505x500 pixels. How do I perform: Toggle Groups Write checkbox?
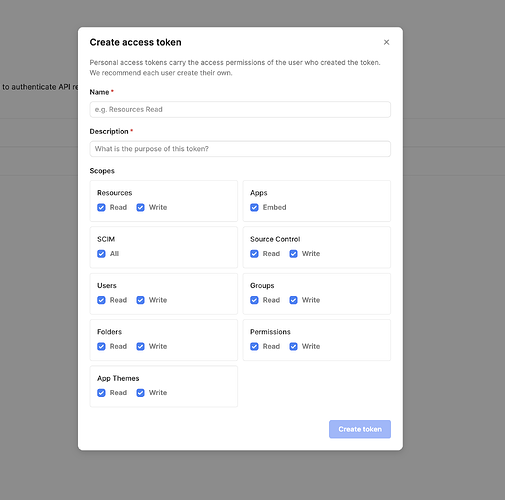(x=293, y=300)
